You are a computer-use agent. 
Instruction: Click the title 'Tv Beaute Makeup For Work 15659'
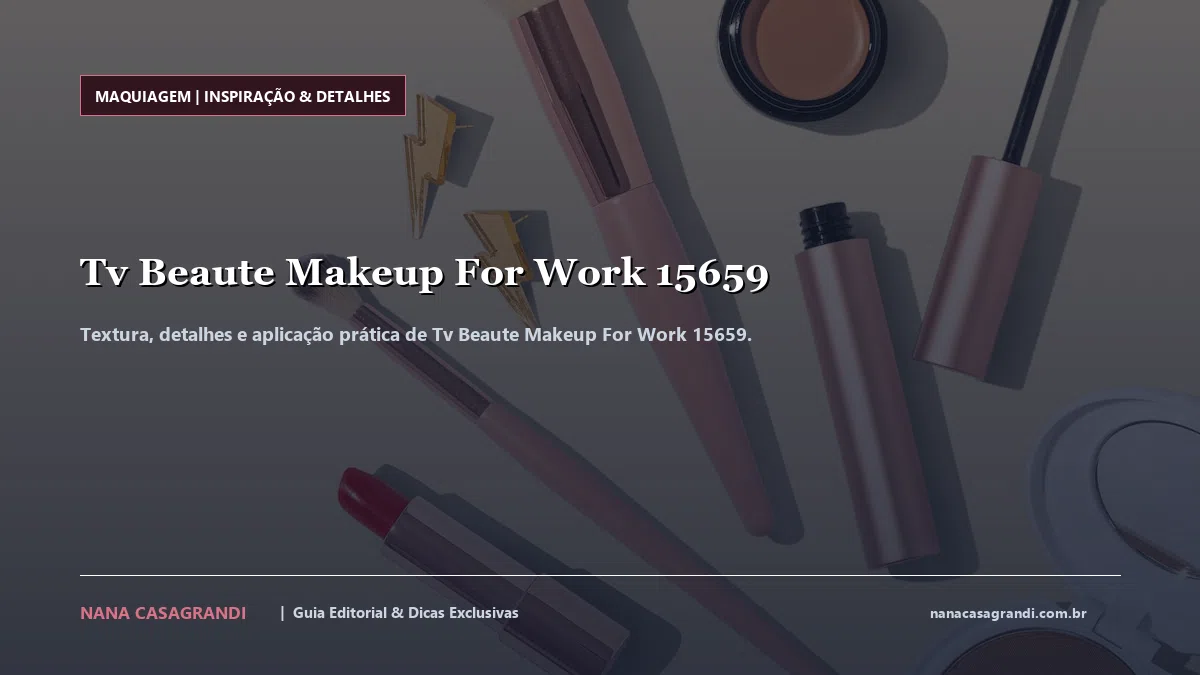(424, 272)
